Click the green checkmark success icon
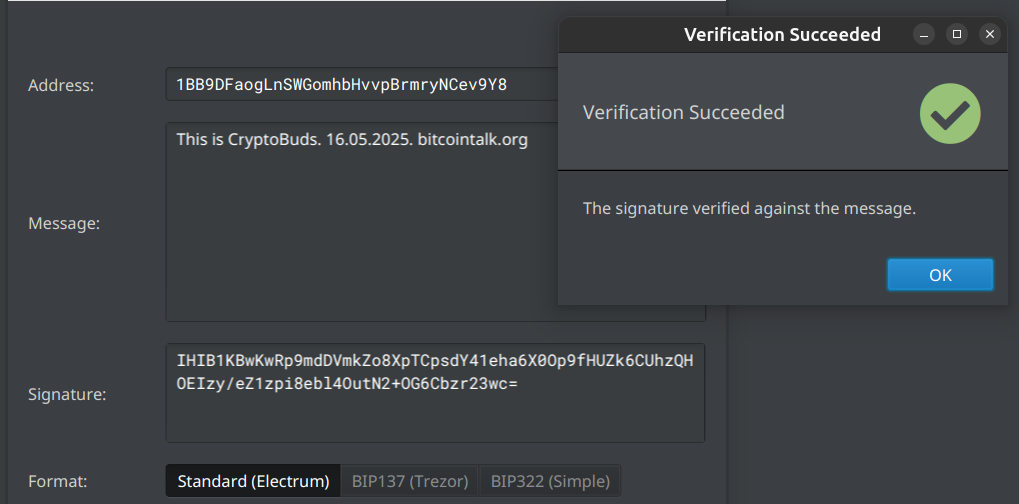The width and height of the screenshot is (1019, 504). 949,113
